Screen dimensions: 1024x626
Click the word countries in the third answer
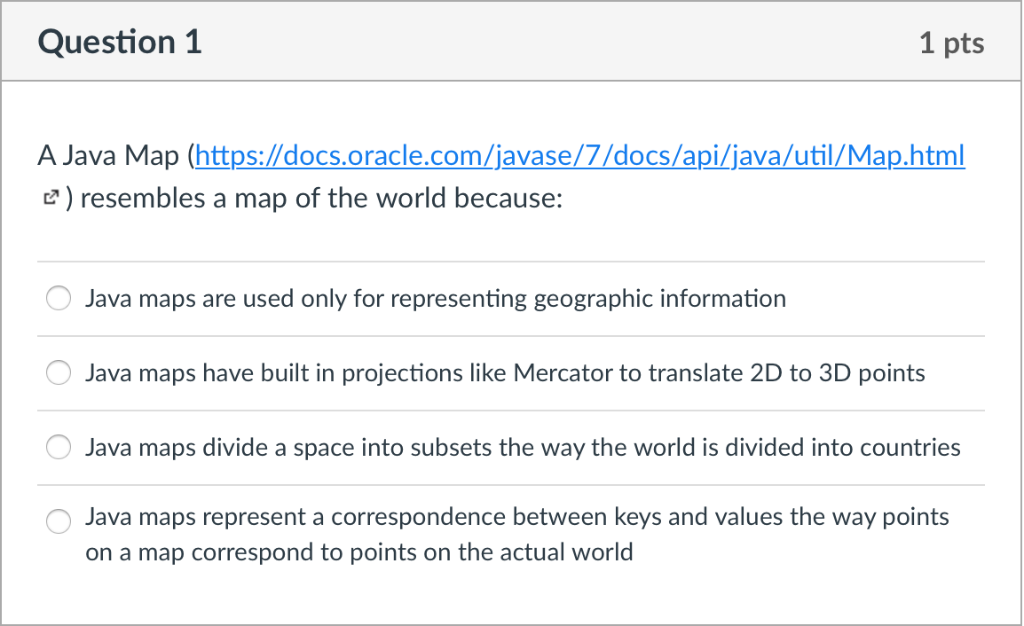tap(910, 447)
